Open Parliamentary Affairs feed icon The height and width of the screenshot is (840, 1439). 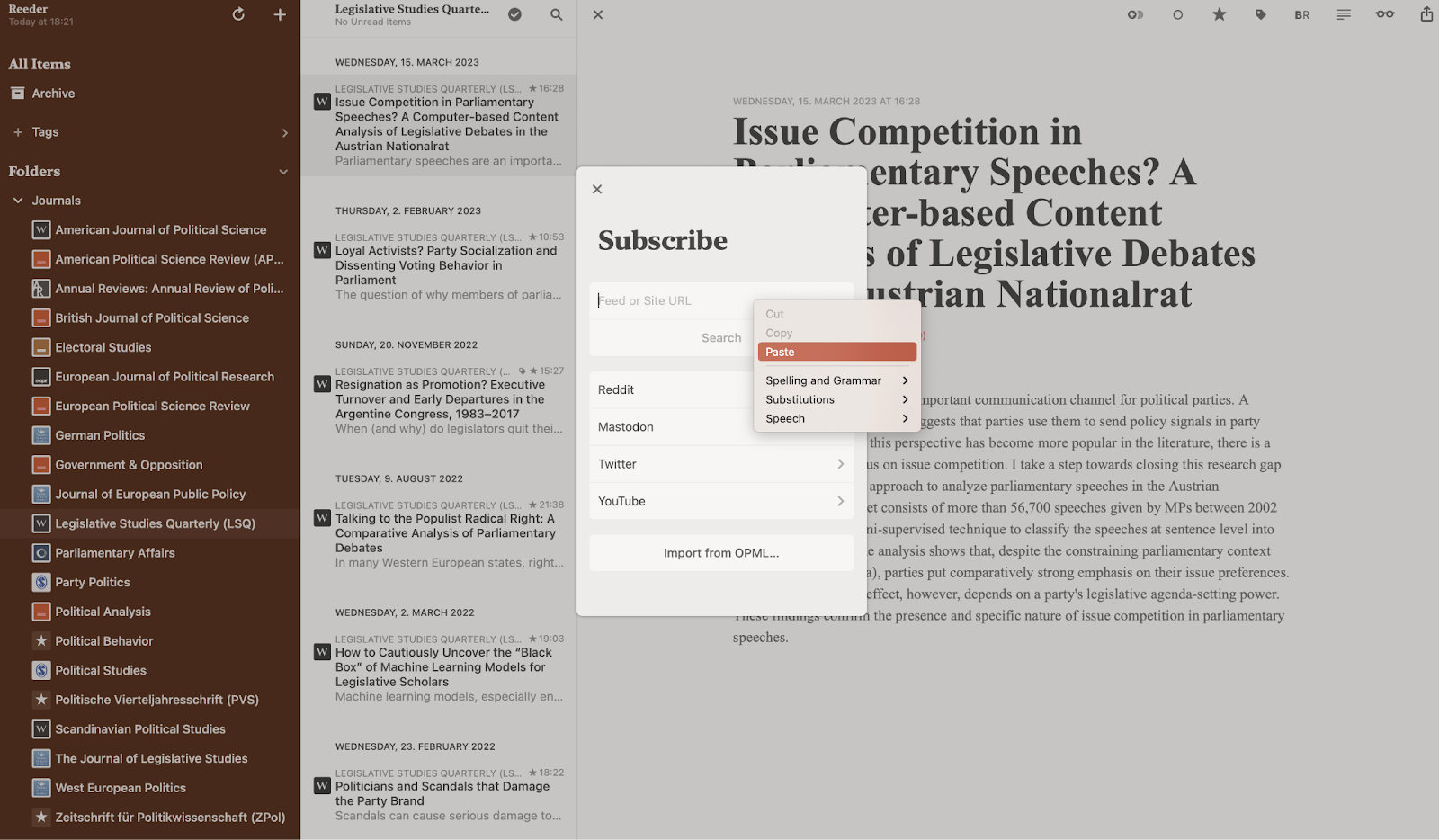click(x=41, y=553)
